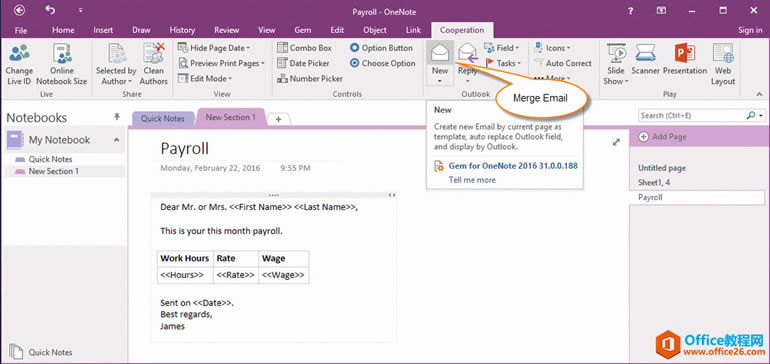Open the Tasks dropdown

pyautogui.click(x=503, y=63)
